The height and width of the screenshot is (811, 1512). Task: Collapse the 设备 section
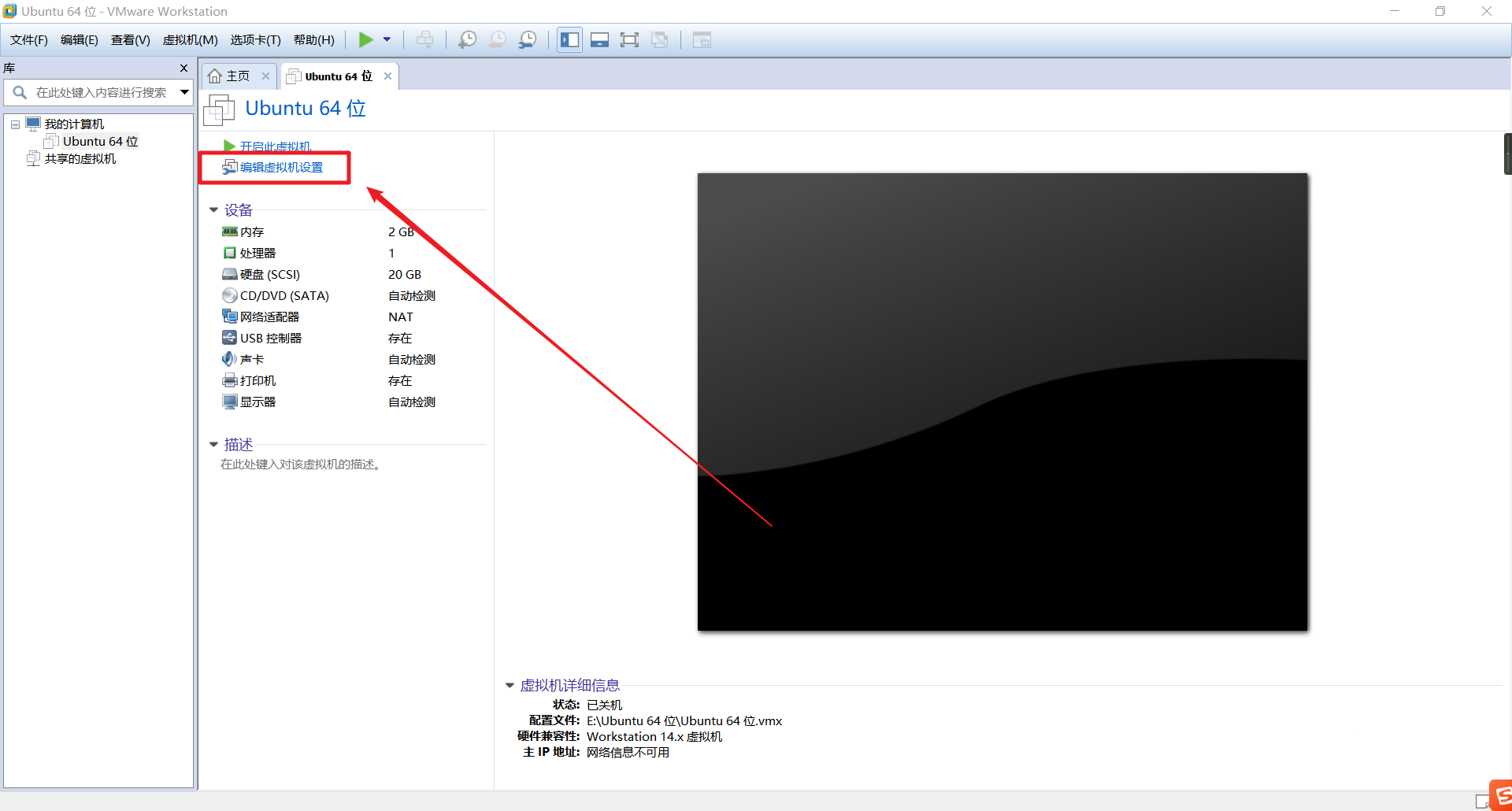click(x=213, y=210)
